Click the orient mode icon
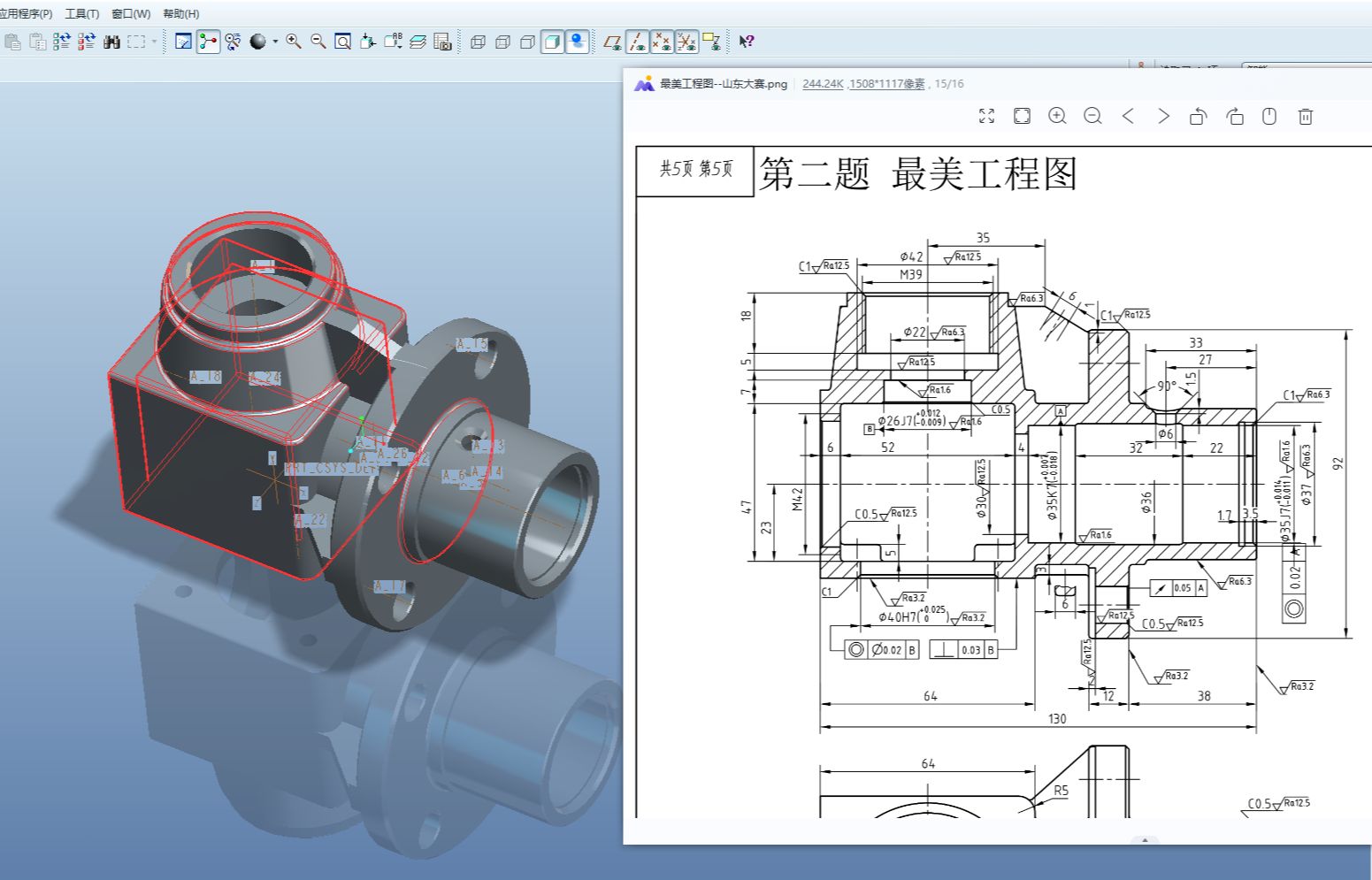The height and width of the screenshot is (880, 1372). (233, 42)
